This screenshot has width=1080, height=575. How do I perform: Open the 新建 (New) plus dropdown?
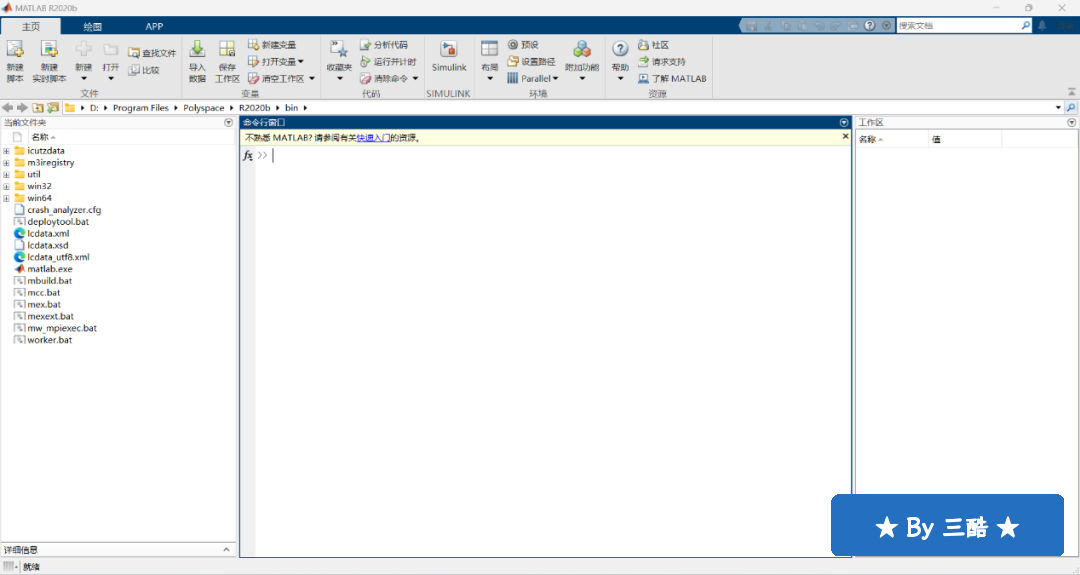tap(83, 61)
